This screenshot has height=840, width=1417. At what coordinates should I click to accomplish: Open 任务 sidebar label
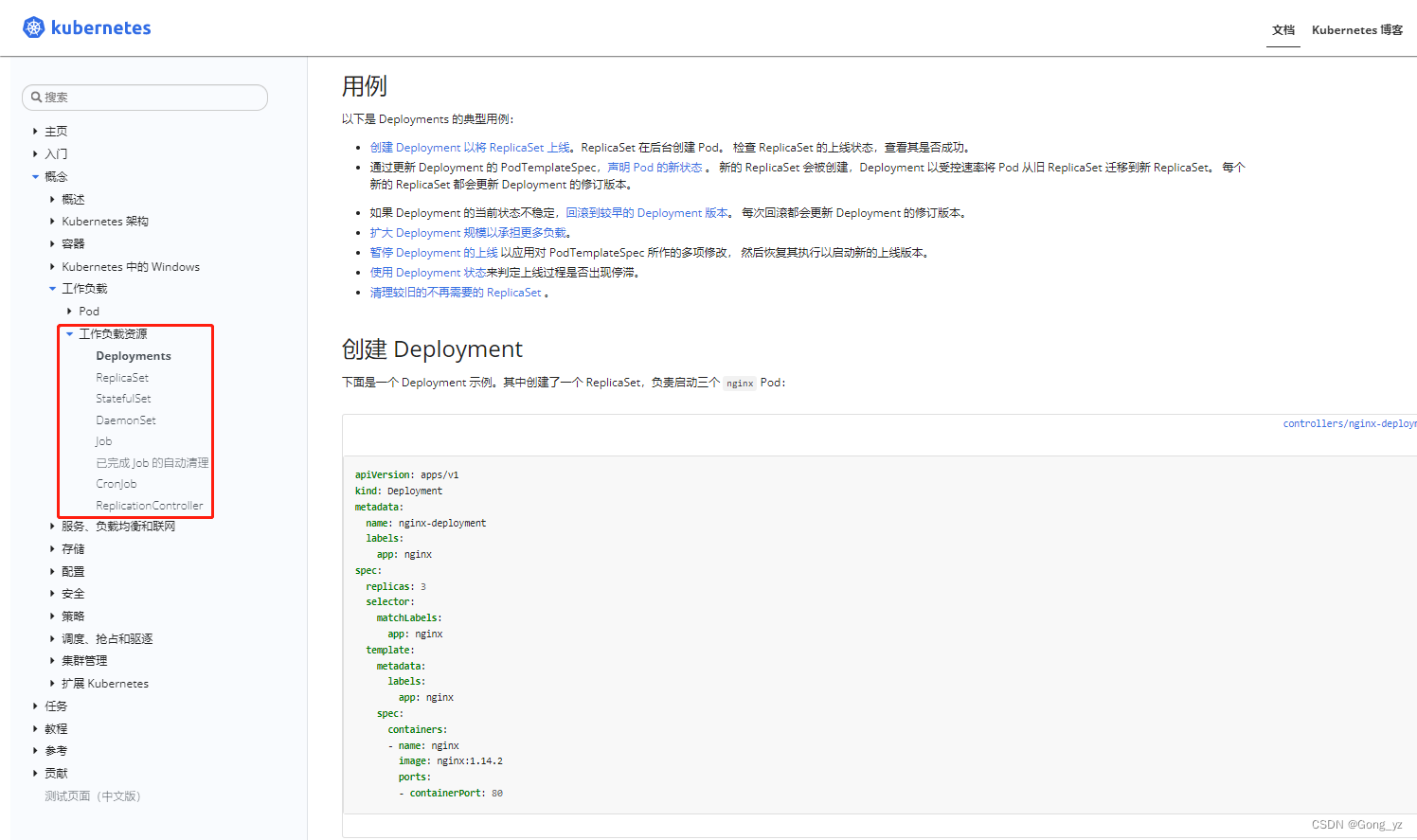pyautogui.click(x=56, y=706)
